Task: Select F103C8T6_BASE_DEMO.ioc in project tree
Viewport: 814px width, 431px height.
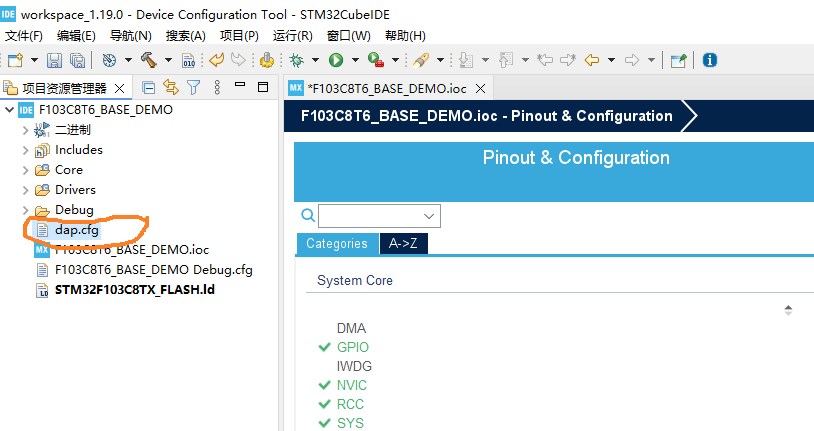Action: 132,250
